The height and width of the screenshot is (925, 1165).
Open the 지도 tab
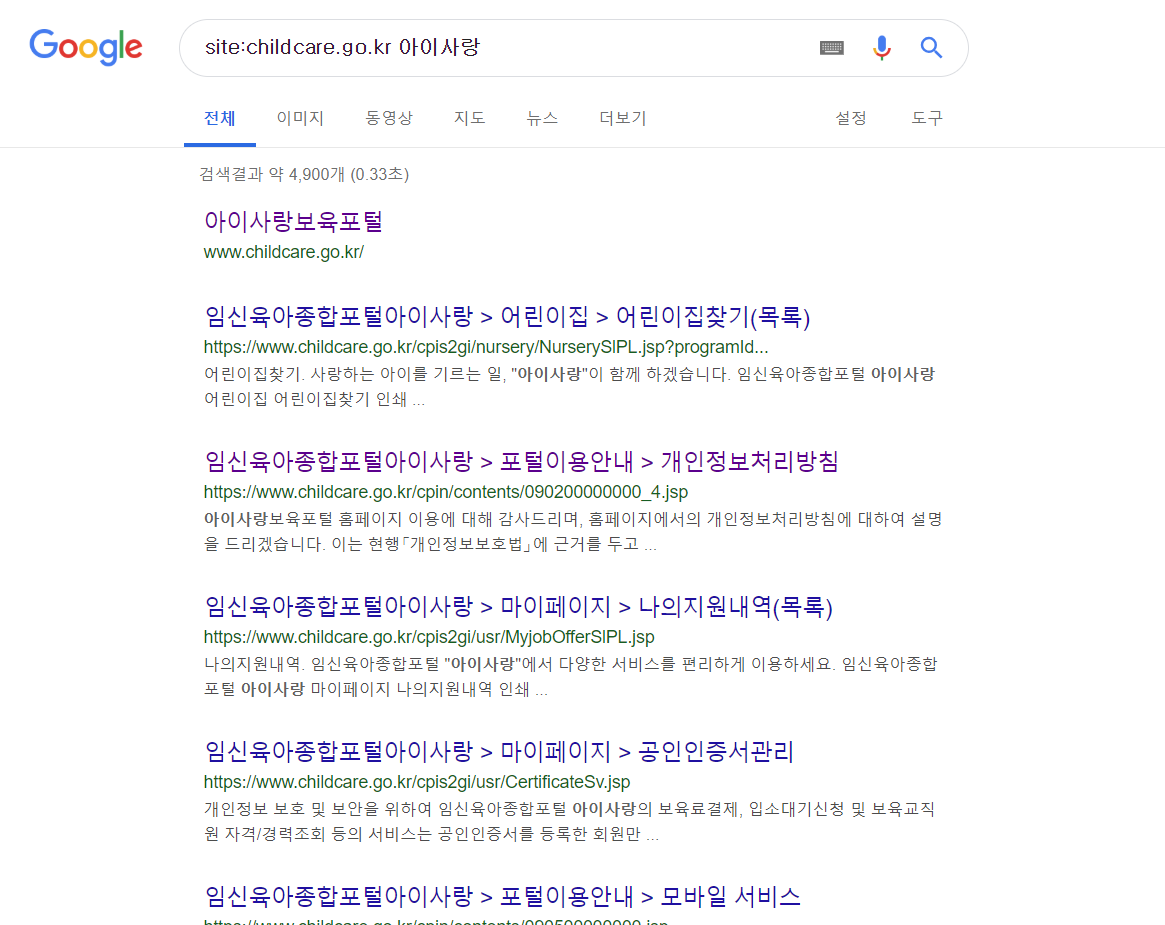click(469, 118)
